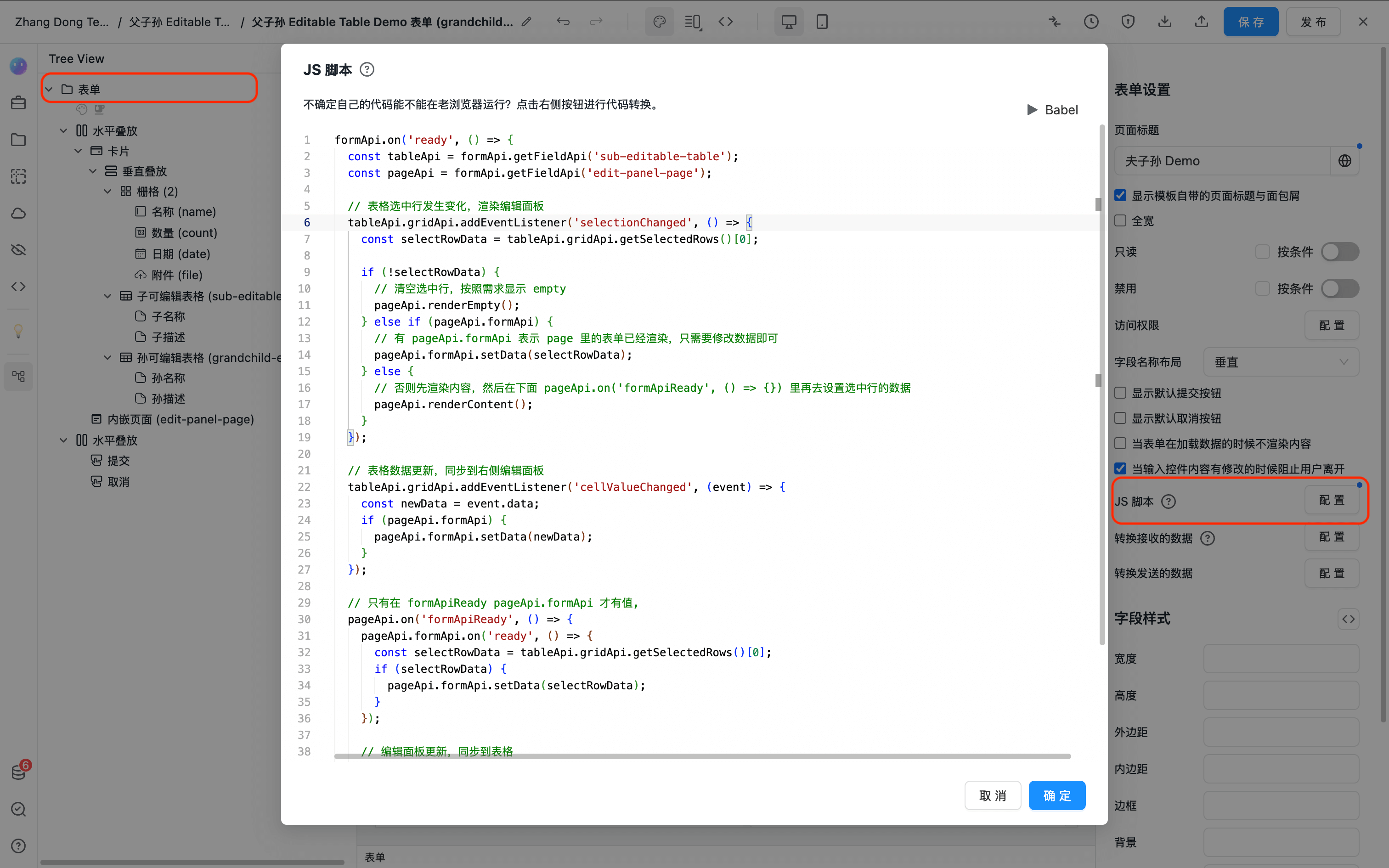The height and width of the screenshot is (868, 1389).
Task: Uncheck 显示模板自带的页面标题与面包屑 checkbox
Action: click(x=1120, y=196)
